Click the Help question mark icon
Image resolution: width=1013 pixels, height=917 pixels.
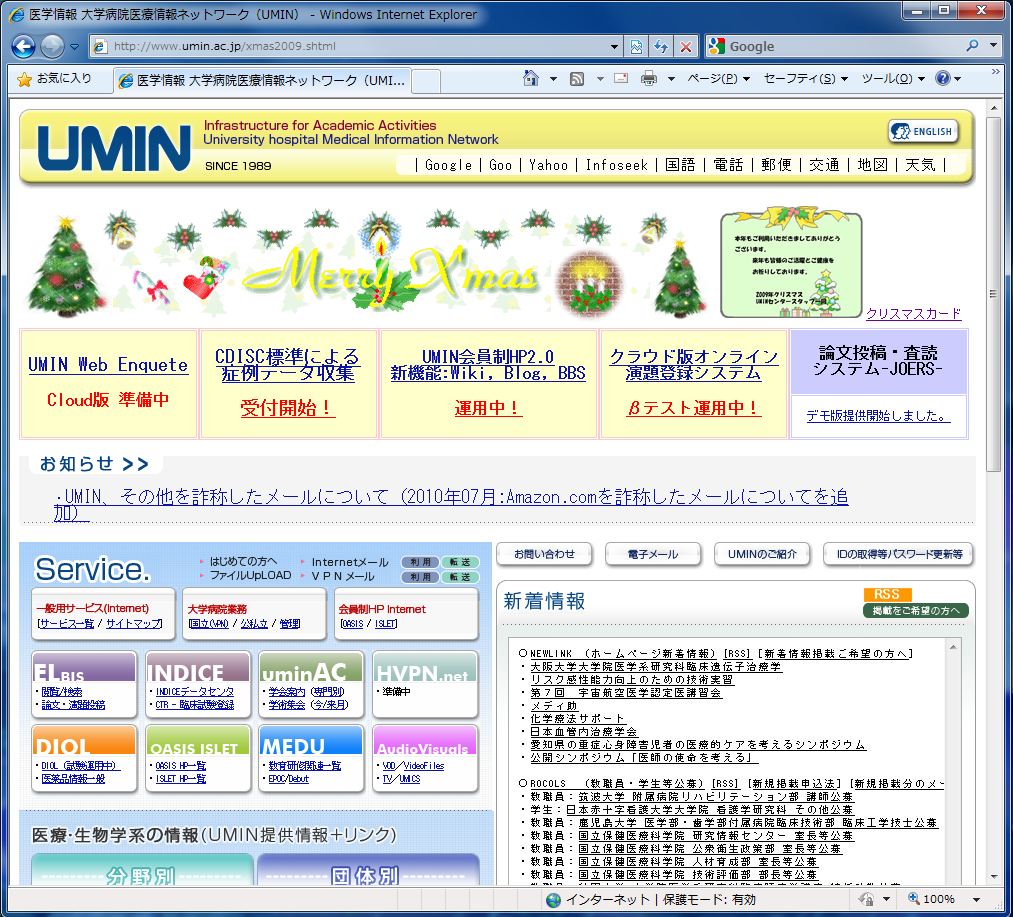(x=943, y=78)
